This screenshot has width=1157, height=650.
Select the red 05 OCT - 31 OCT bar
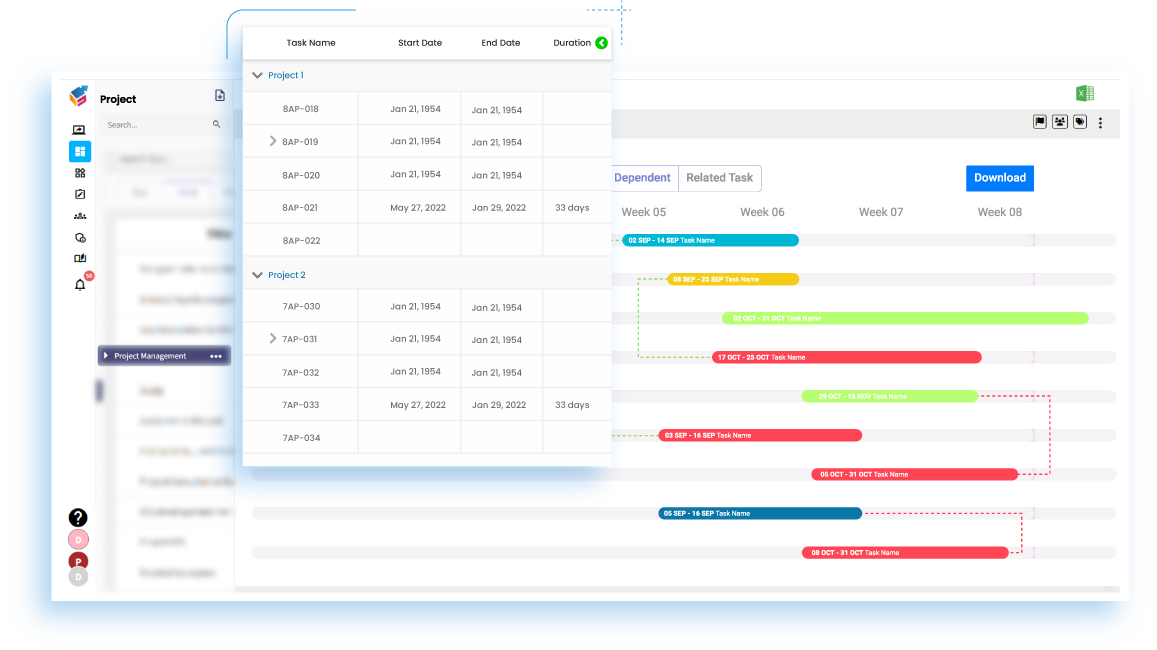point(915,475)
